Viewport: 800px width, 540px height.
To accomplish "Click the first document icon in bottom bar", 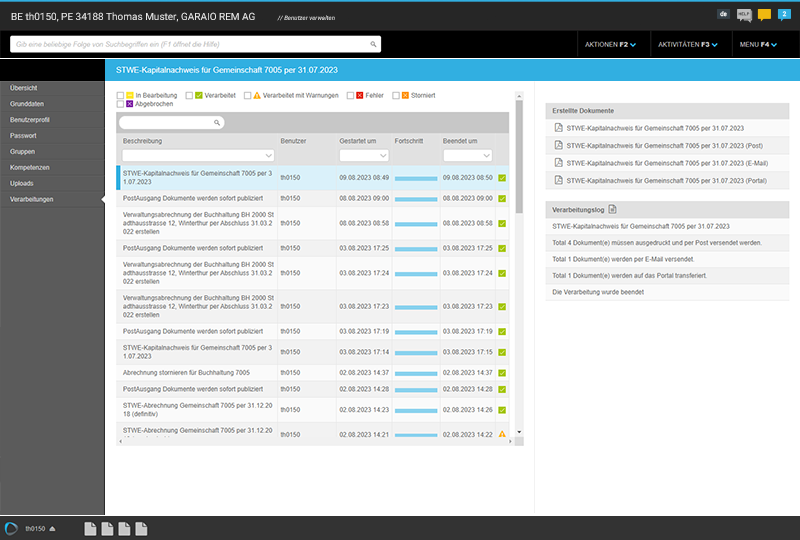I will point(90,529).
